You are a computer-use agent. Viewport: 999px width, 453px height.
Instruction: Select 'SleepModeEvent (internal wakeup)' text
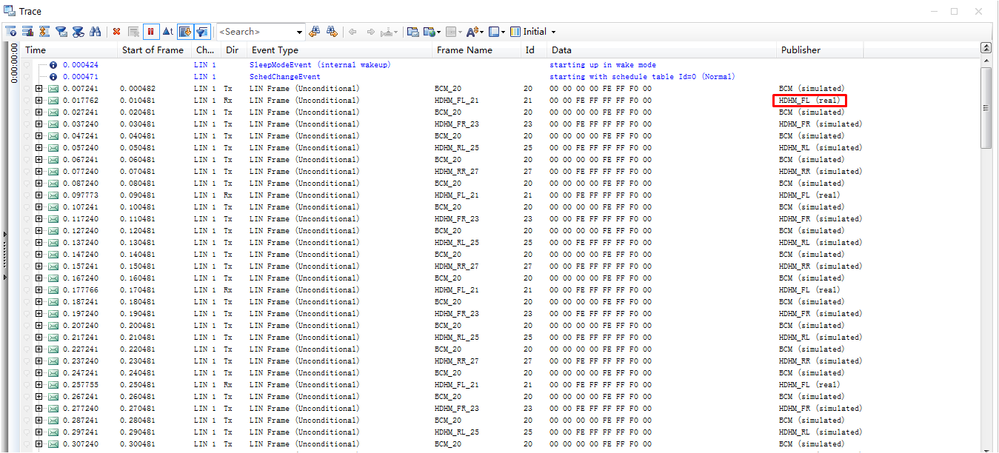320,65
